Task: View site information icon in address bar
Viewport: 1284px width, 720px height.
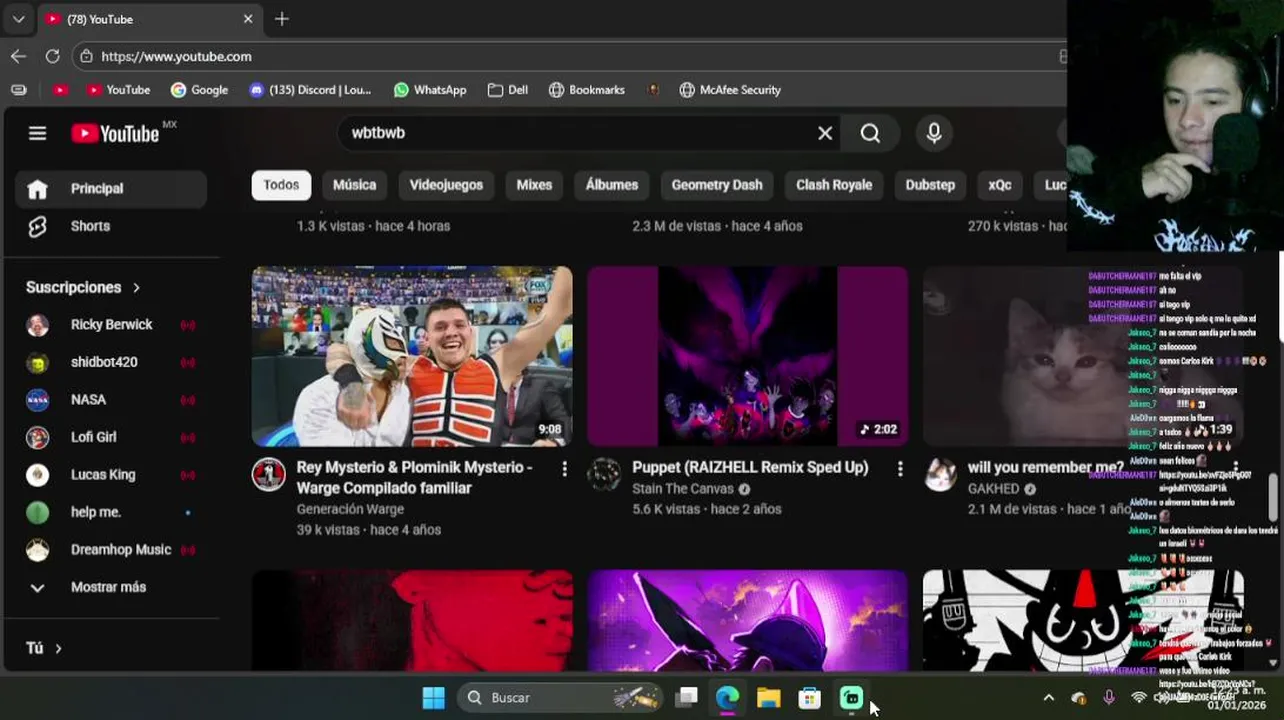Action: click(x=87, y=56)
